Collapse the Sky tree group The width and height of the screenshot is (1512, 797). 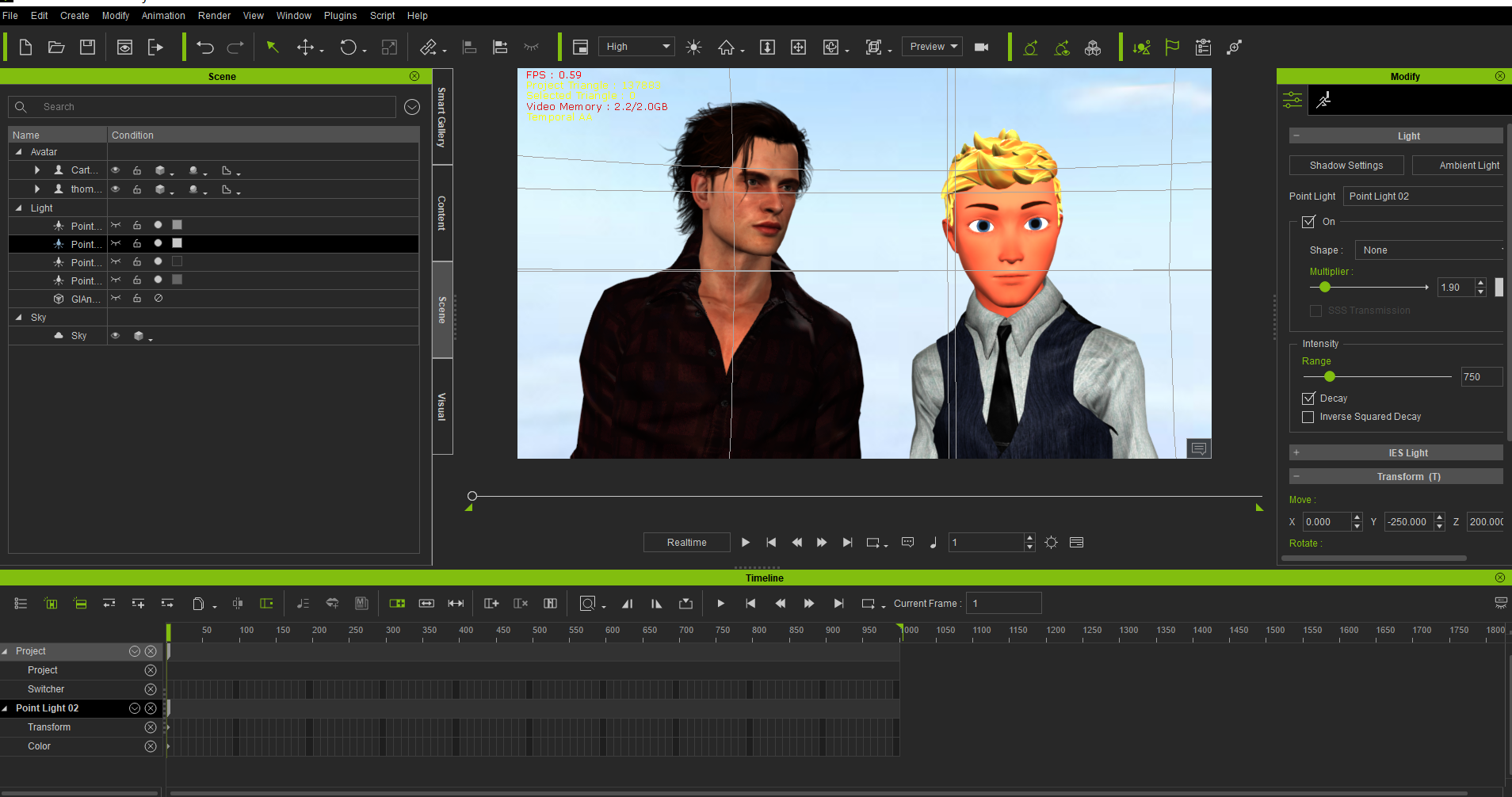click(19, 318)
